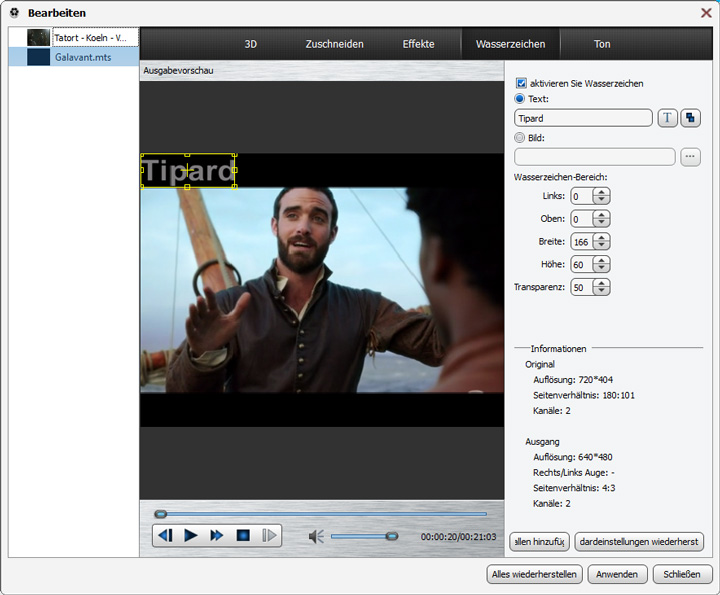Fast forward the preview

point(216,535)
